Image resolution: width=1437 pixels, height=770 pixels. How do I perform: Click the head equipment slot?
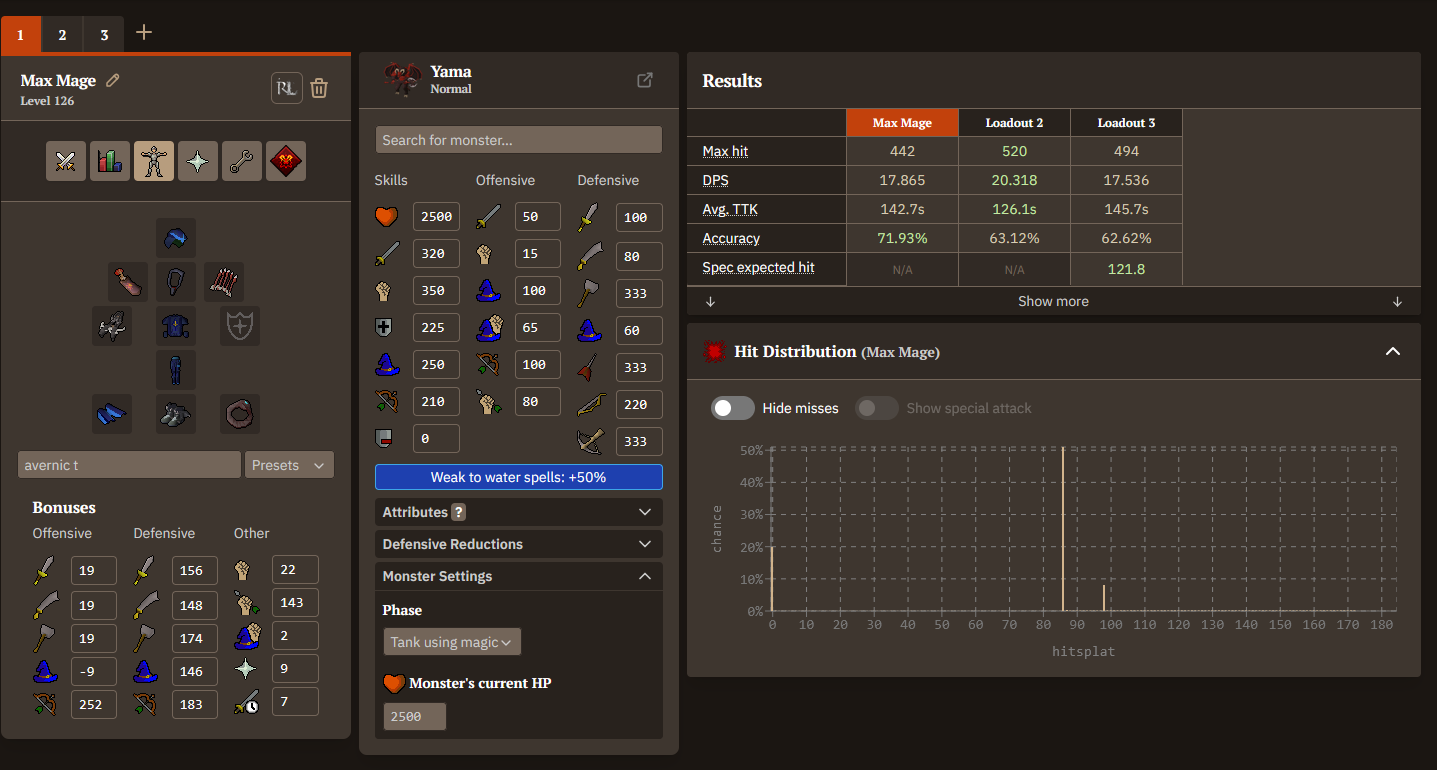click(x=176, y=238)
